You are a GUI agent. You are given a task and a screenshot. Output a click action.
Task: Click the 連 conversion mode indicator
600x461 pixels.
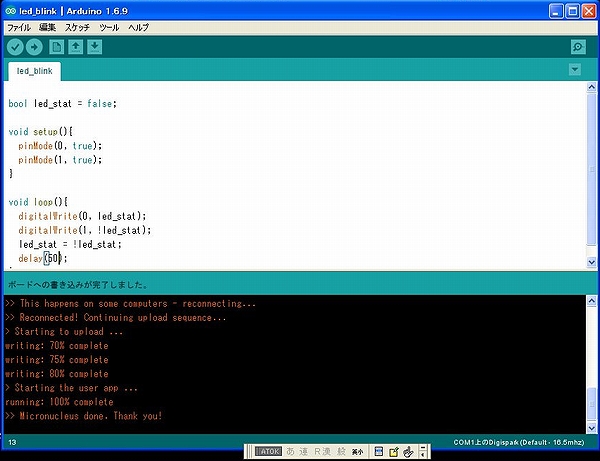[303, 451]
